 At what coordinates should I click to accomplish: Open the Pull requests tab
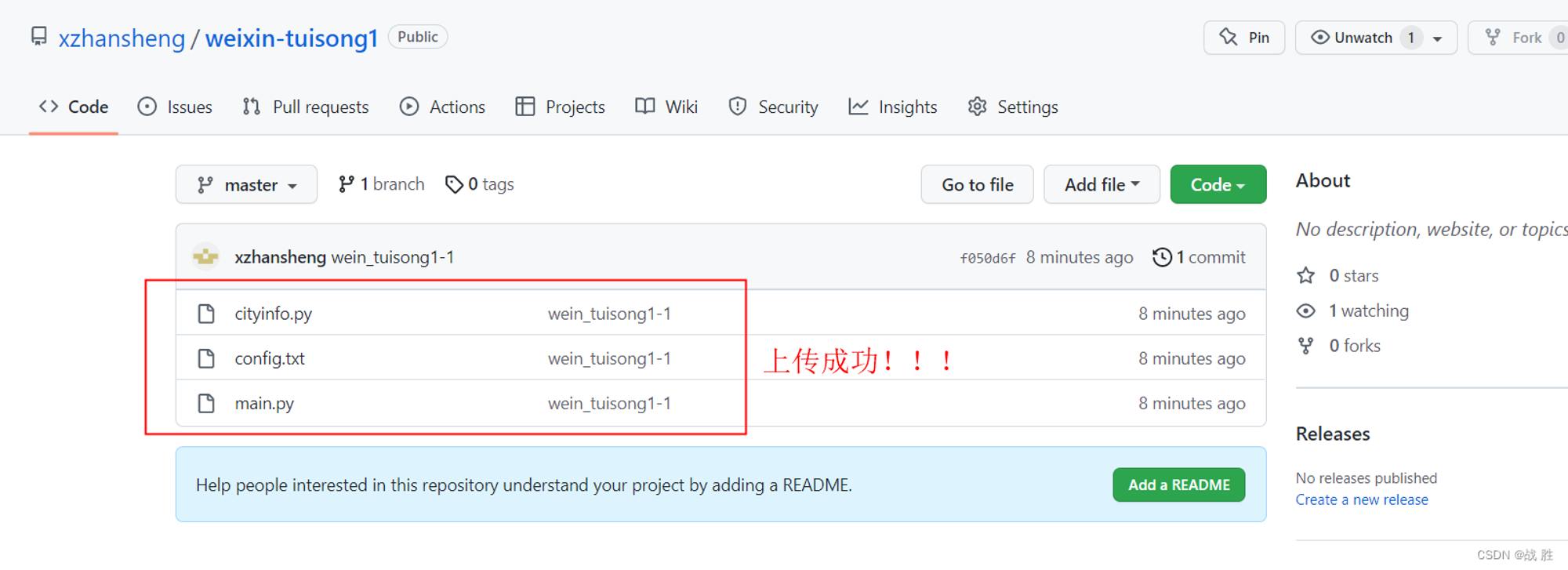click(306, 107)
